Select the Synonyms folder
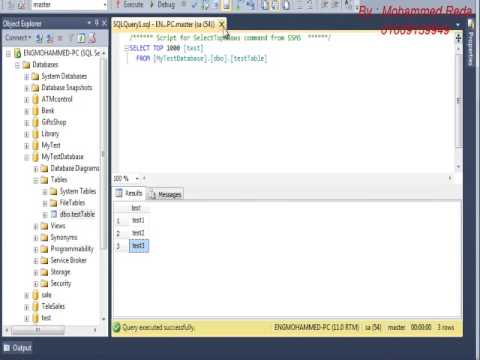Image resolution: width=480 pixels, height=360 pixels. (64, 237)
